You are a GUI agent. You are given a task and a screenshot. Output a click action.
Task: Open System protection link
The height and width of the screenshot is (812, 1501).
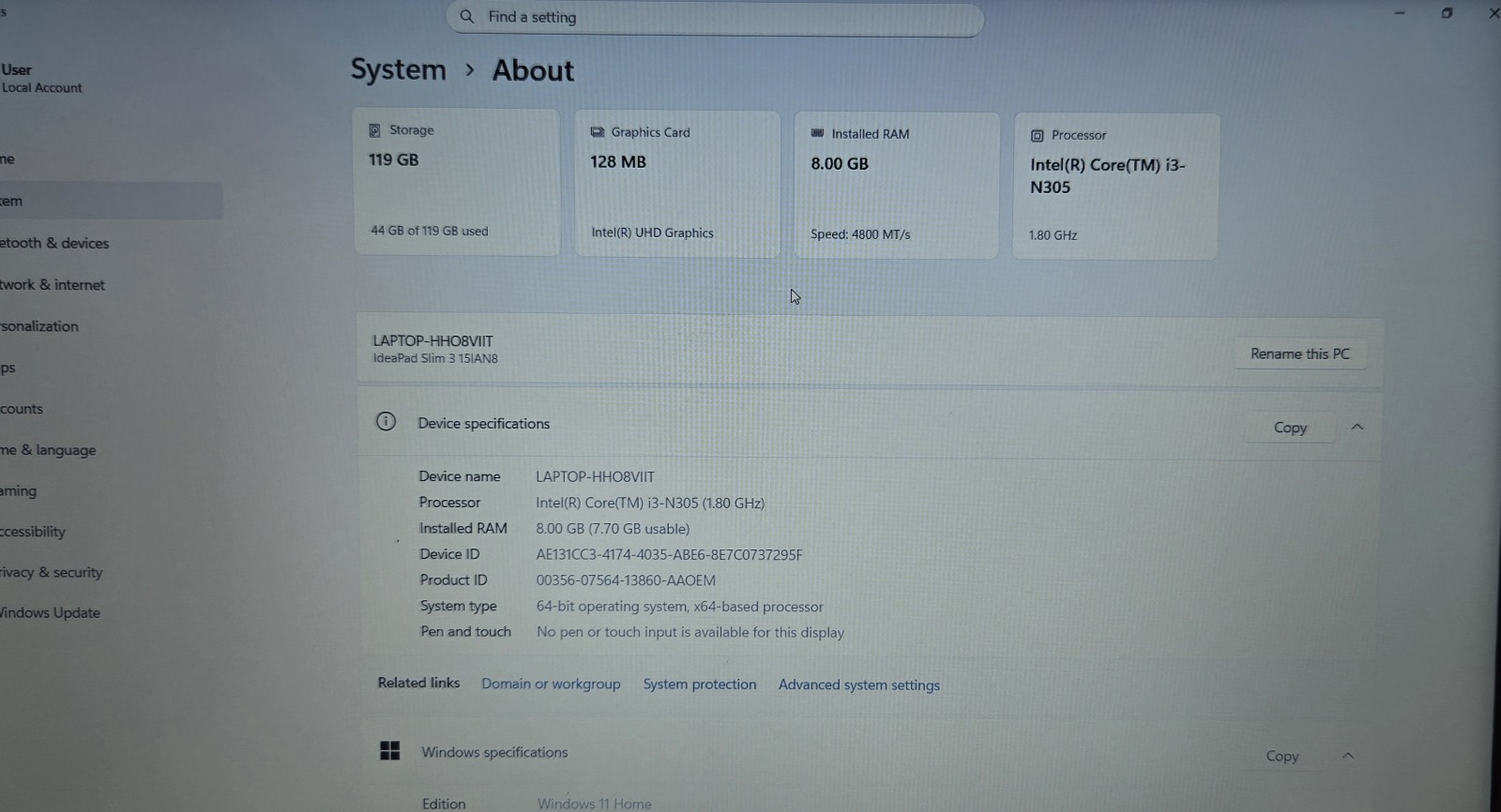click(700, 684)
